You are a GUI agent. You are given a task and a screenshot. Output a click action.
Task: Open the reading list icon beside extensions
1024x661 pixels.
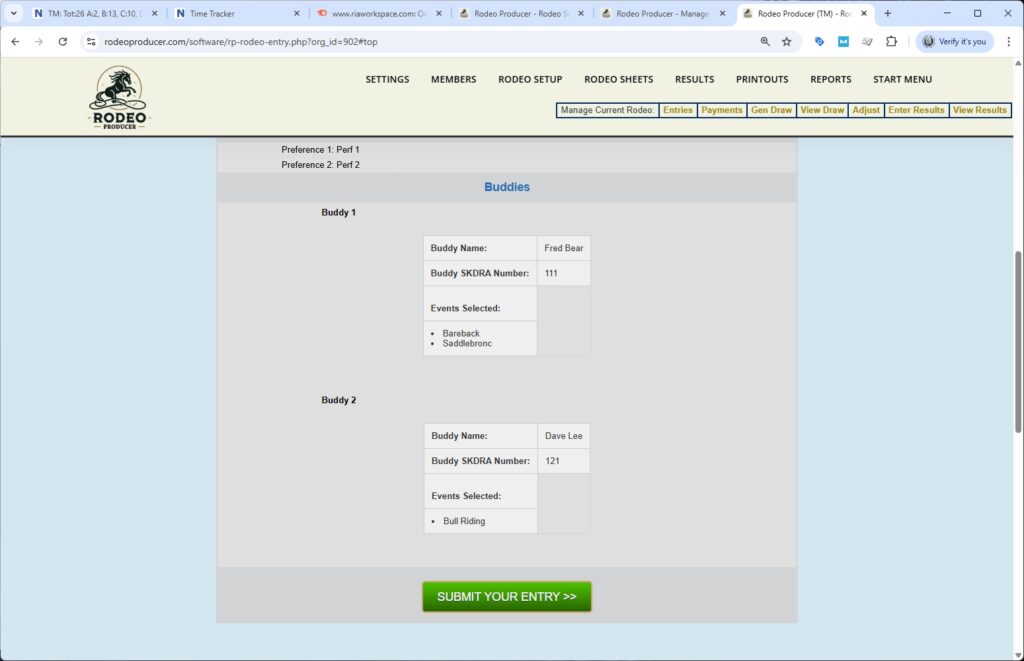coord(867,42)
